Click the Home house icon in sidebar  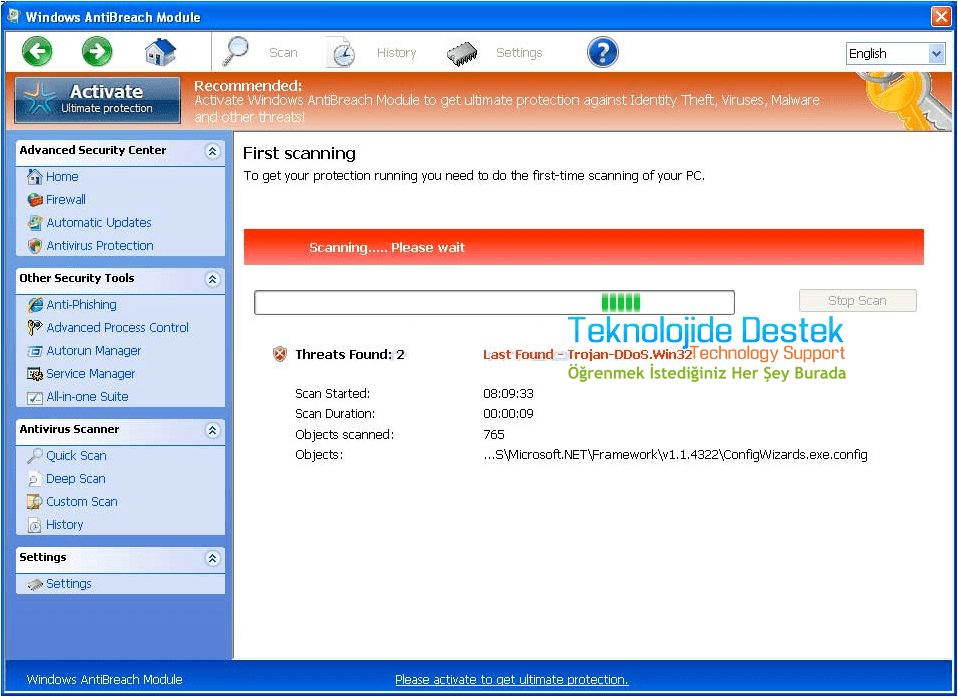click(35, 177)
